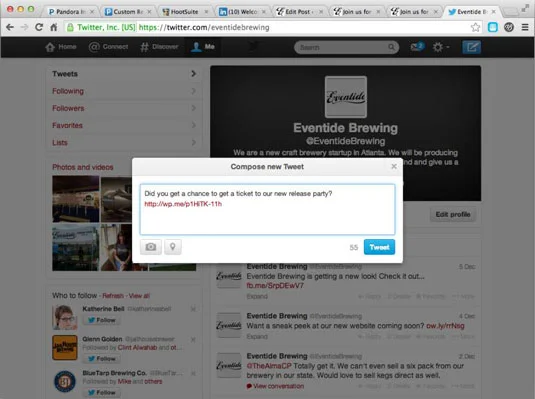Open direct messages envelope icon
Image resolution: width=535 pixels, height=399 pixels.
coord(417,46)
